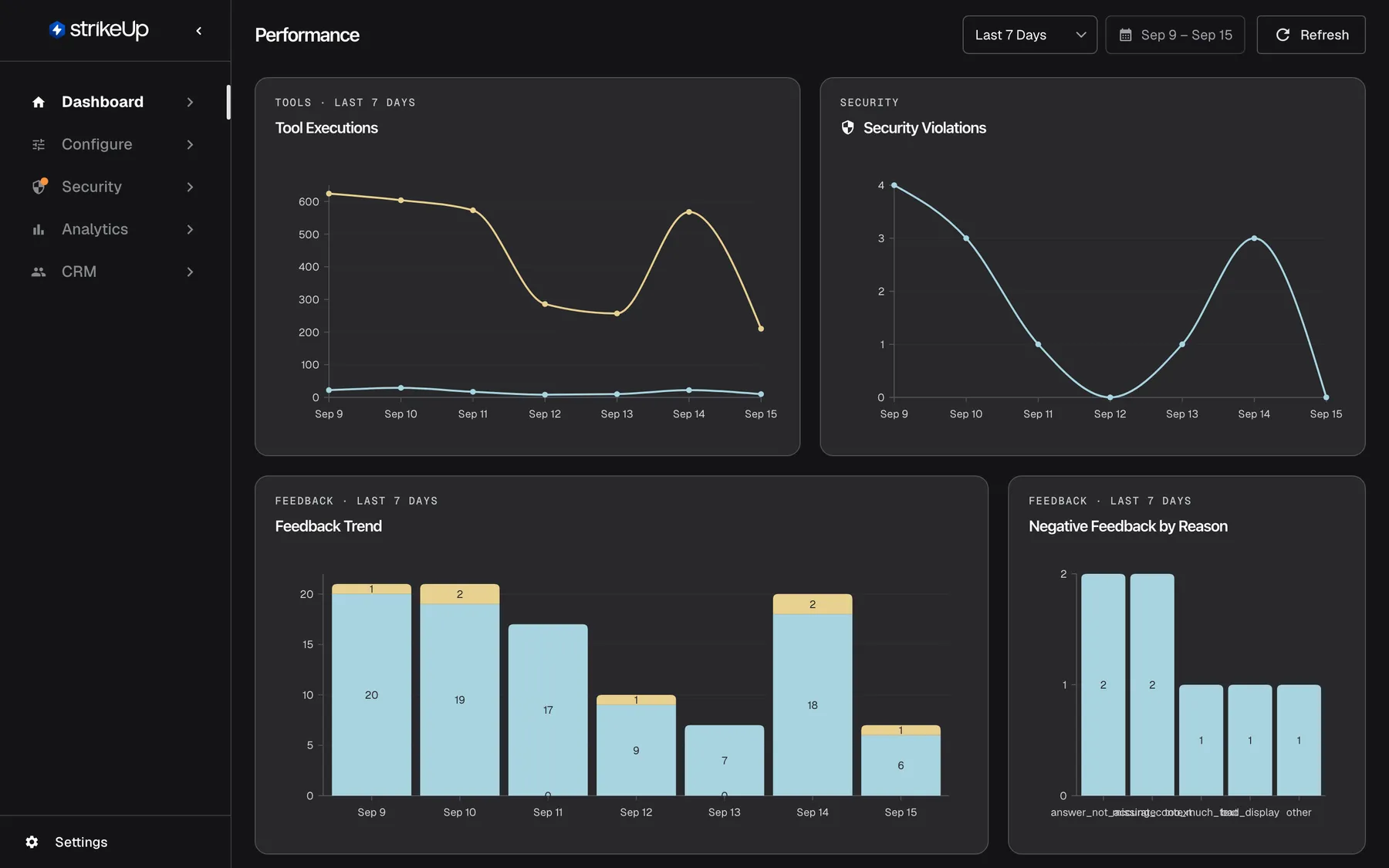Click the circular refresh arrow icon
Screen dimensions: 1389x868
[x=1283, y=35]
